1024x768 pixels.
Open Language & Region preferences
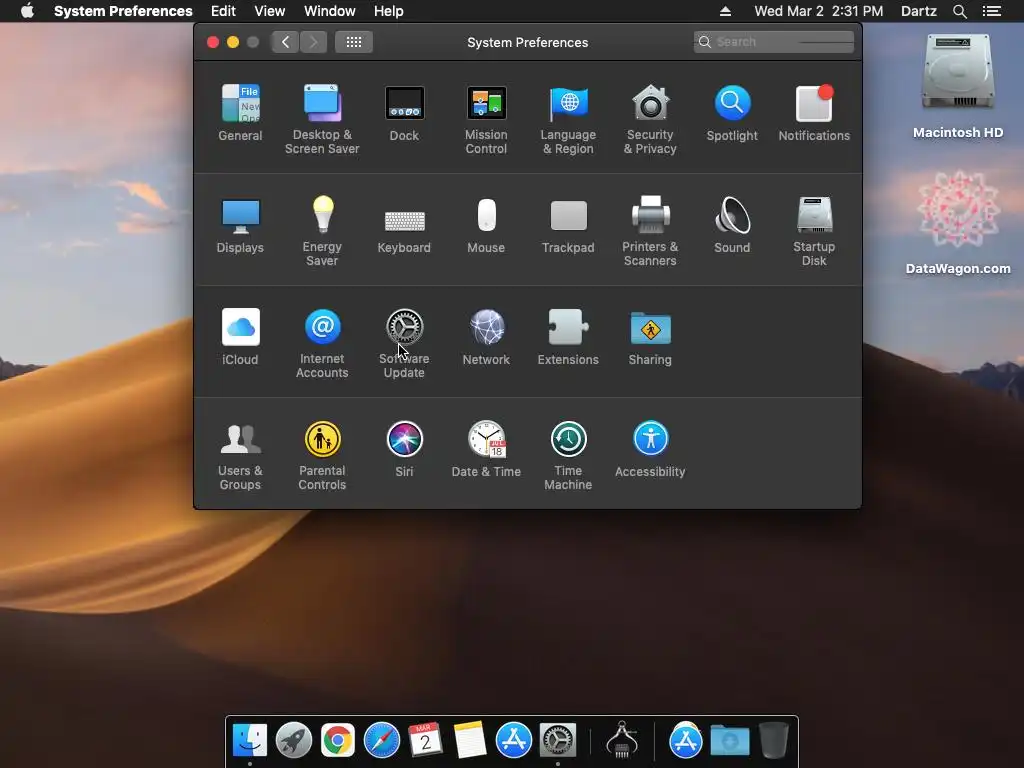(568, 119)
